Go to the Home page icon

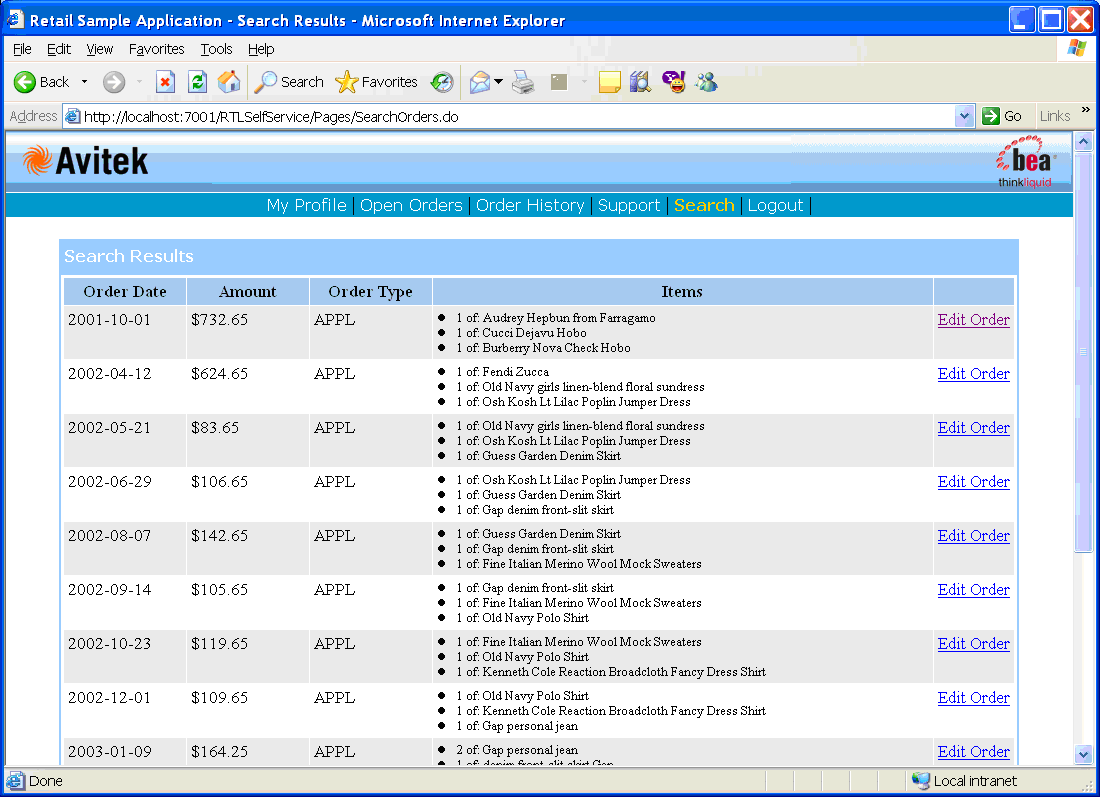pyautogui.click(x=229, y=82)
